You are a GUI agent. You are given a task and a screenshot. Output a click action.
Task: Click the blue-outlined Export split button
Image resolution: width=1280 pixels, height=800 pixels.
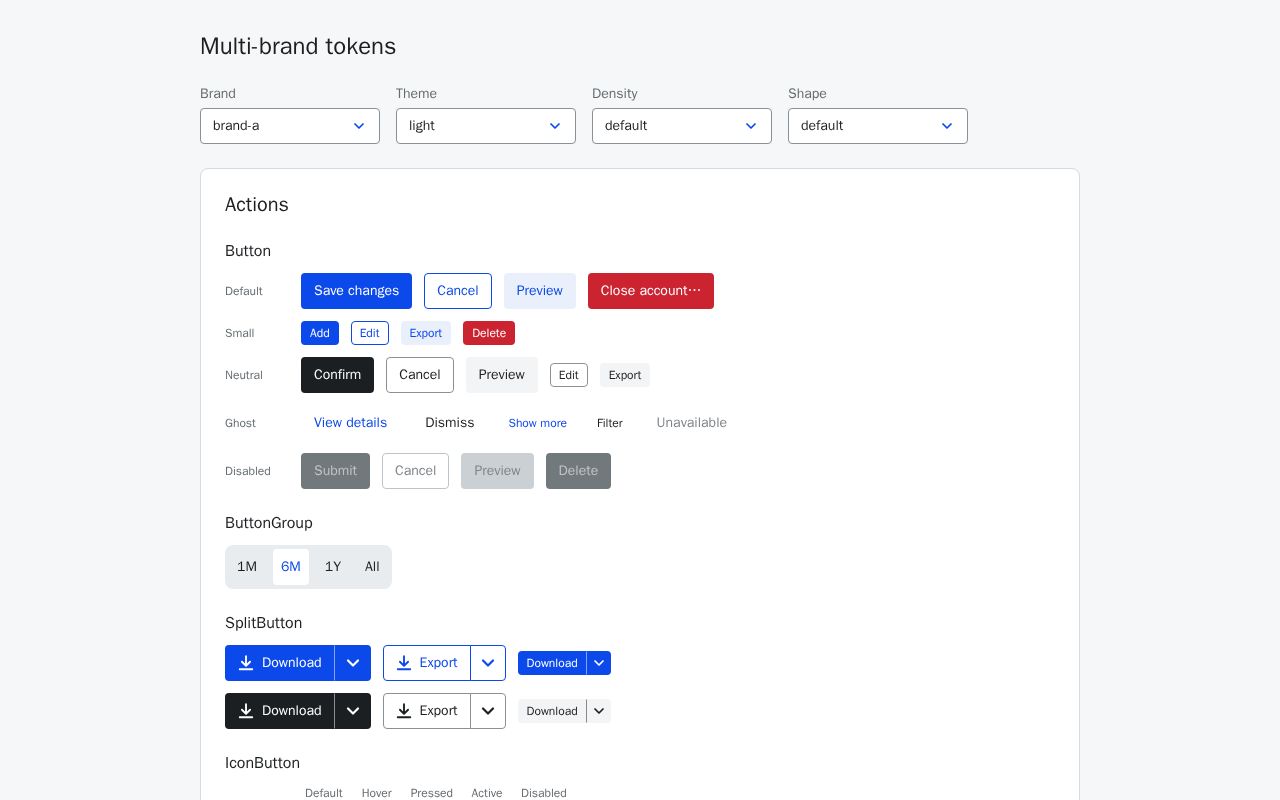[427, 663]
